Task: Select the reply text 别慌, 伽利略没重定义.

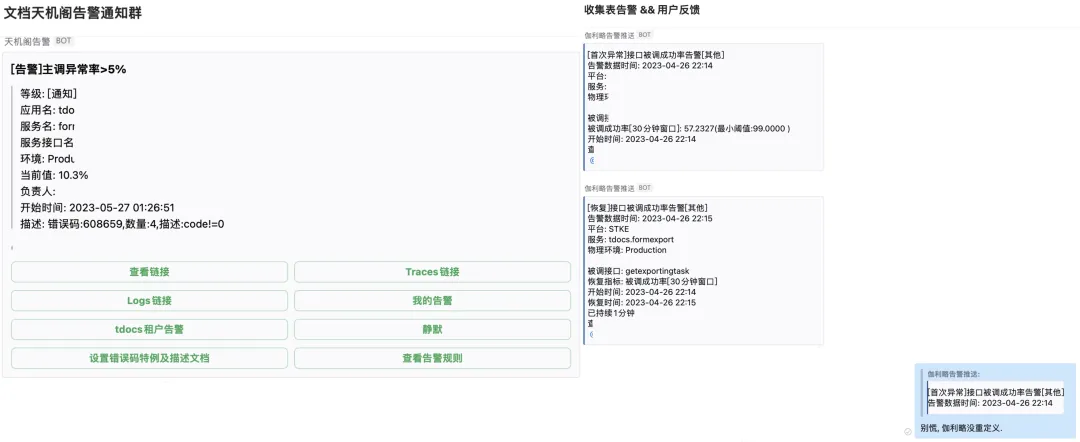Action: coord(962,428)
